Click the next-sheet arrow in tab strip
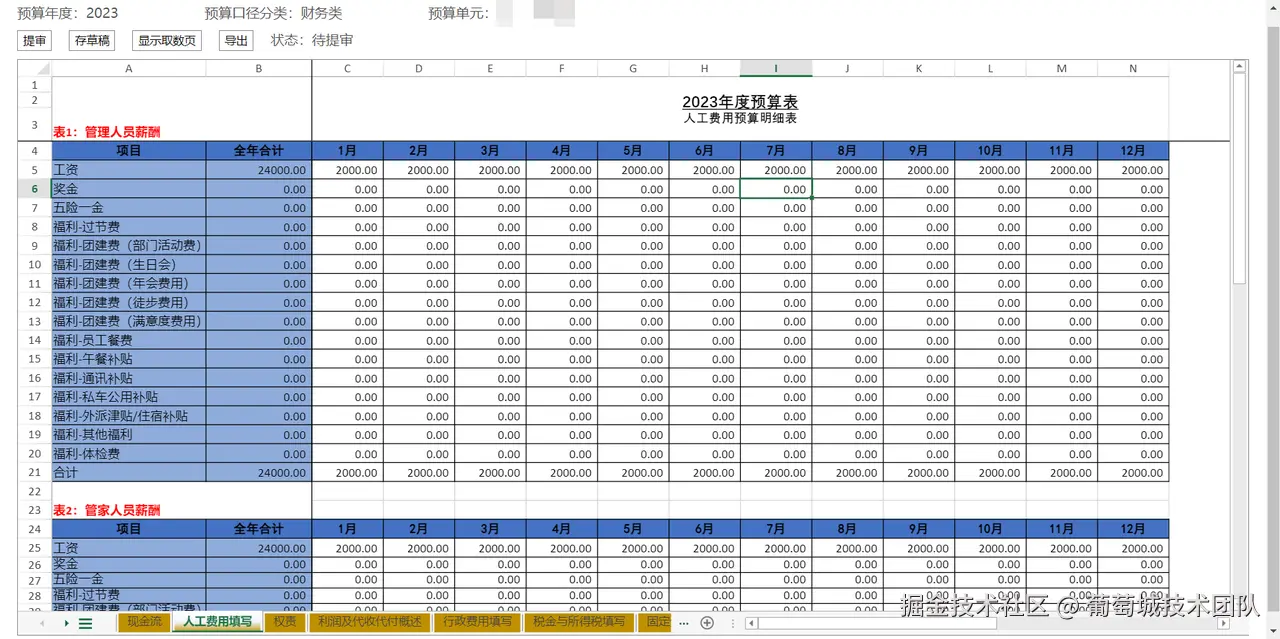1280x639 pixels. click(x=66, y=623)
